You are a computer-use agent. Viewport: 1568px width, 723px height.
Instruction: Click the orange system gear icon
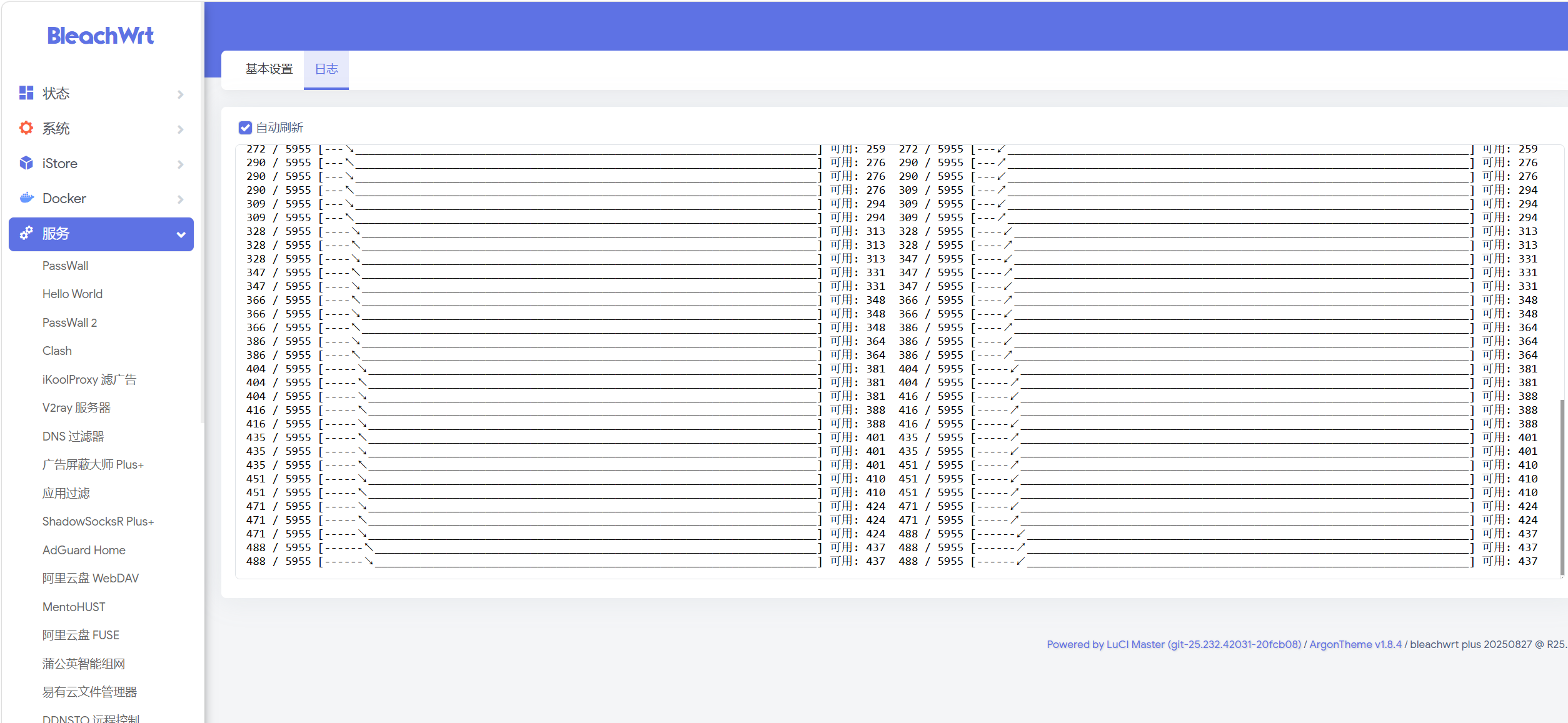click(x=26, y=128)
